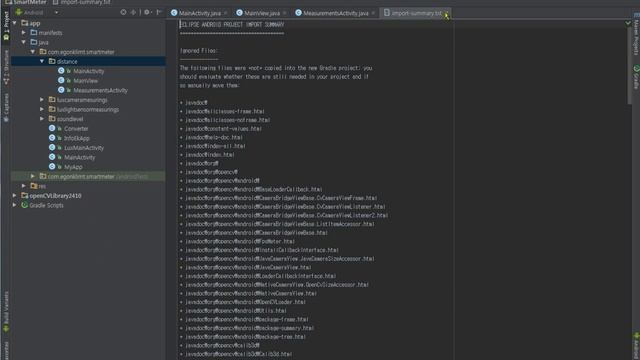Select the distance package row
The image size is (640, 360).
click(88, 61)
